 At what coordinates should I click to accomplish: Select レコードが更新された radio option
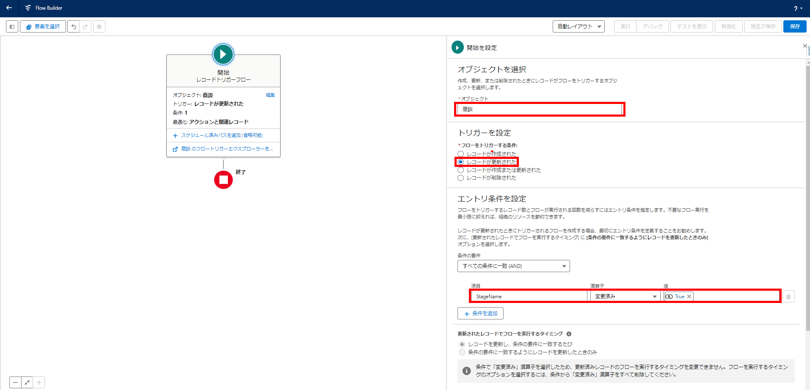(x=461, y=162)
